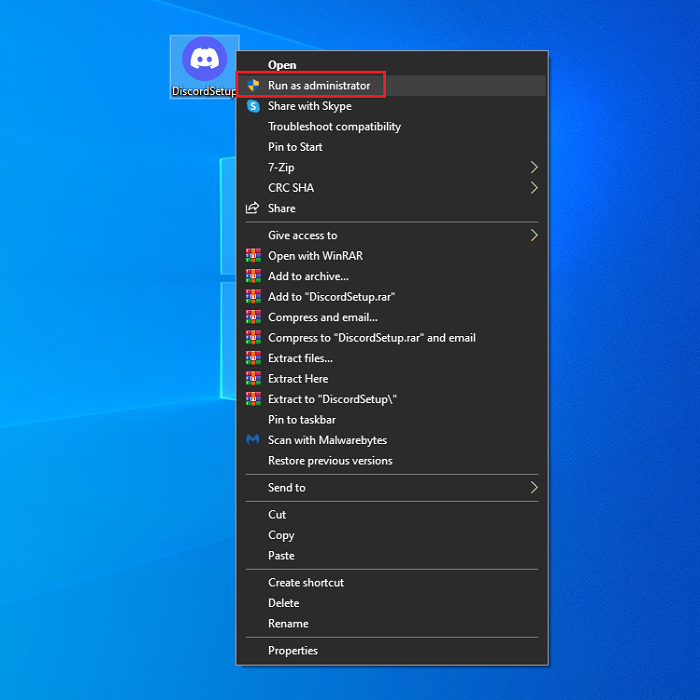The height and width of the screenshot is (700, 700).
Task: Choose Compress to "DiscordSetup.rar" and email
Action: (392, 338)
